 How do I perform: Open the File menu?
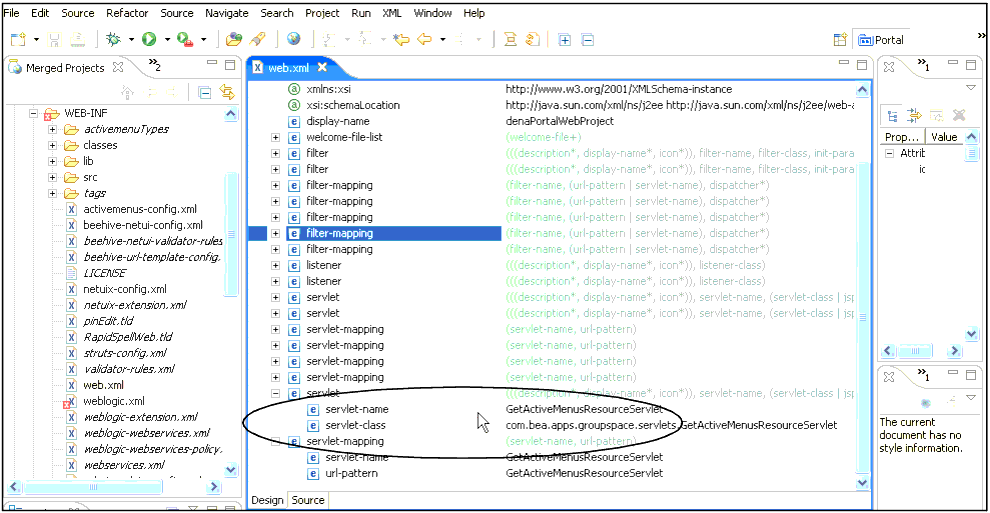(11, 13)
